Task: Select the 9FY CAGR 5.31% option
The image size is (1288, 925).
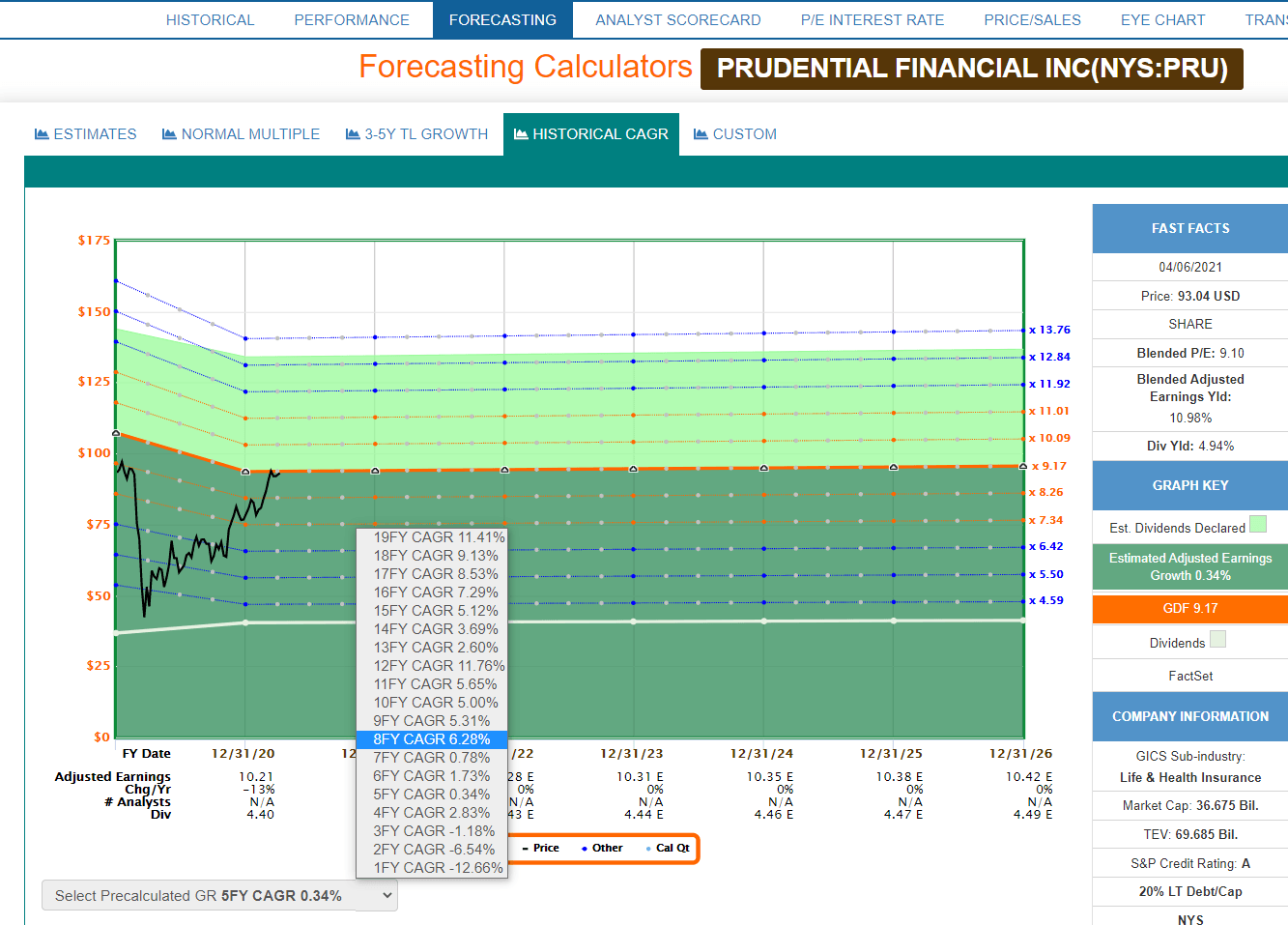Action: click(x=432, y=721)
